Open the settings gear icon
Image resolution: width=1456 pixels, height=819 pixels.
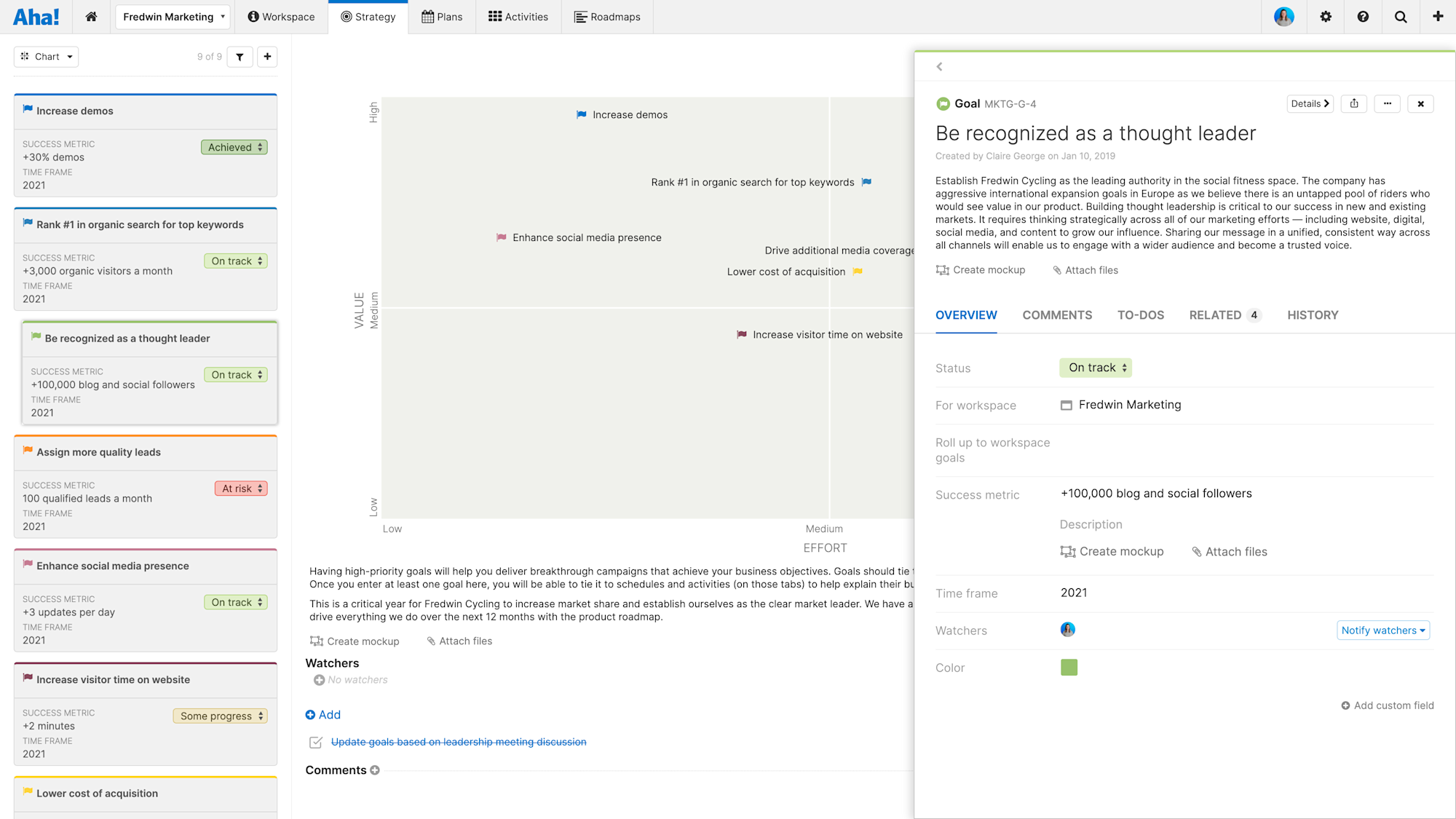point(1326,17)
